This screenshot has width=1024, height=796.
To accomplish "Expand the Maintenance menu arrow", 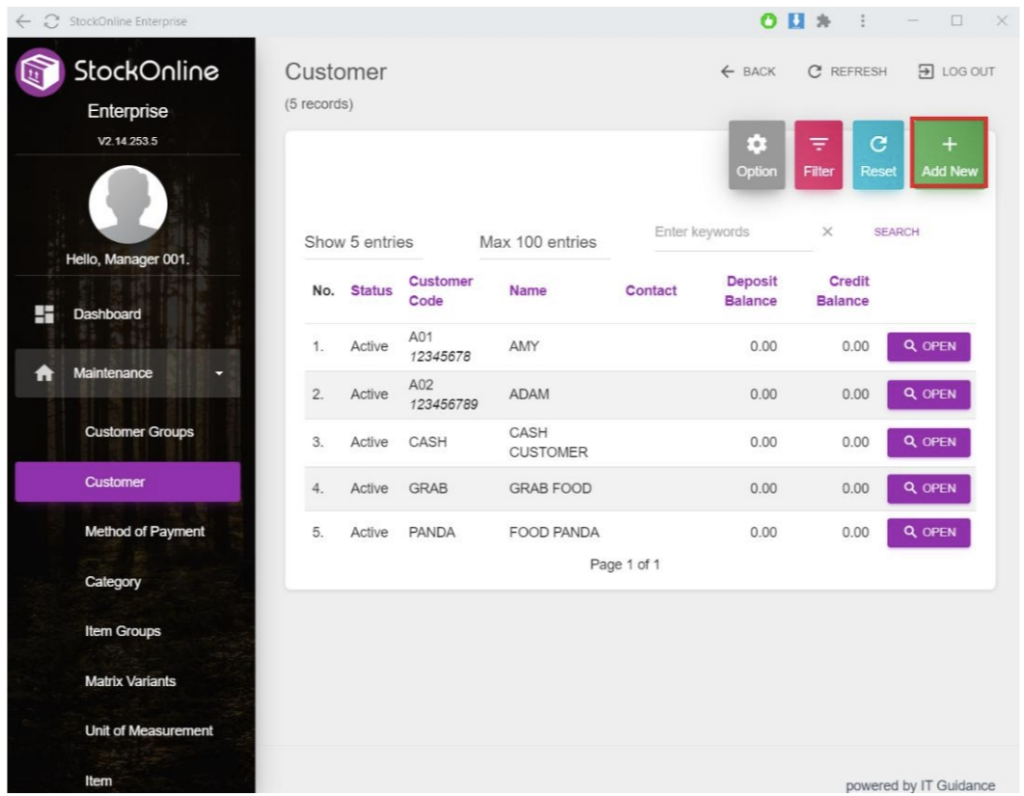I will tap(219, 374).
